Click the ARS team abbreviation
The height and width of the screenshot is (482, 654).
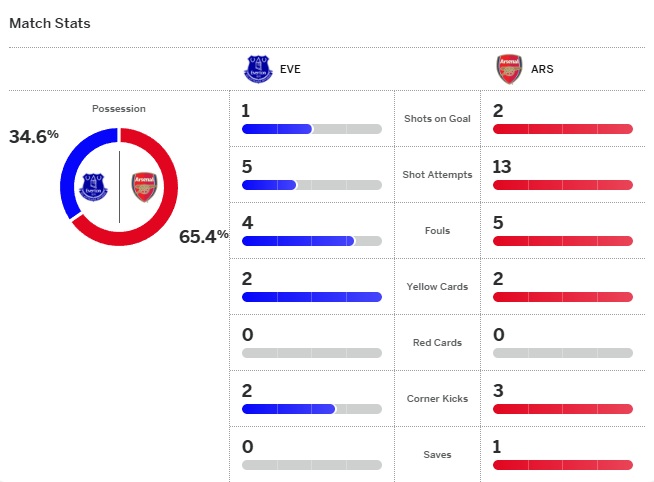542,70
